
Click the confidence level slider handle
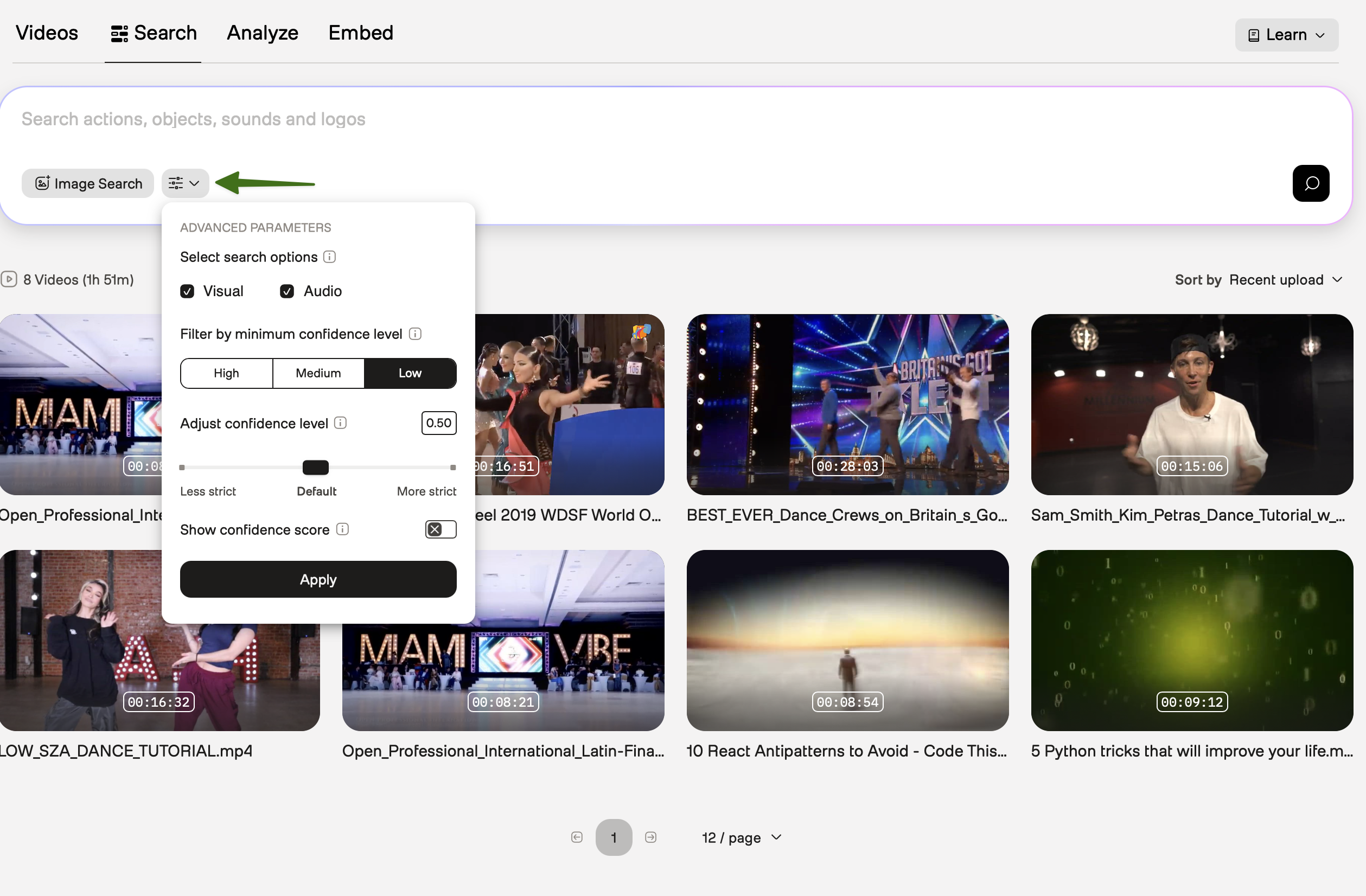(x=316, y=467)
